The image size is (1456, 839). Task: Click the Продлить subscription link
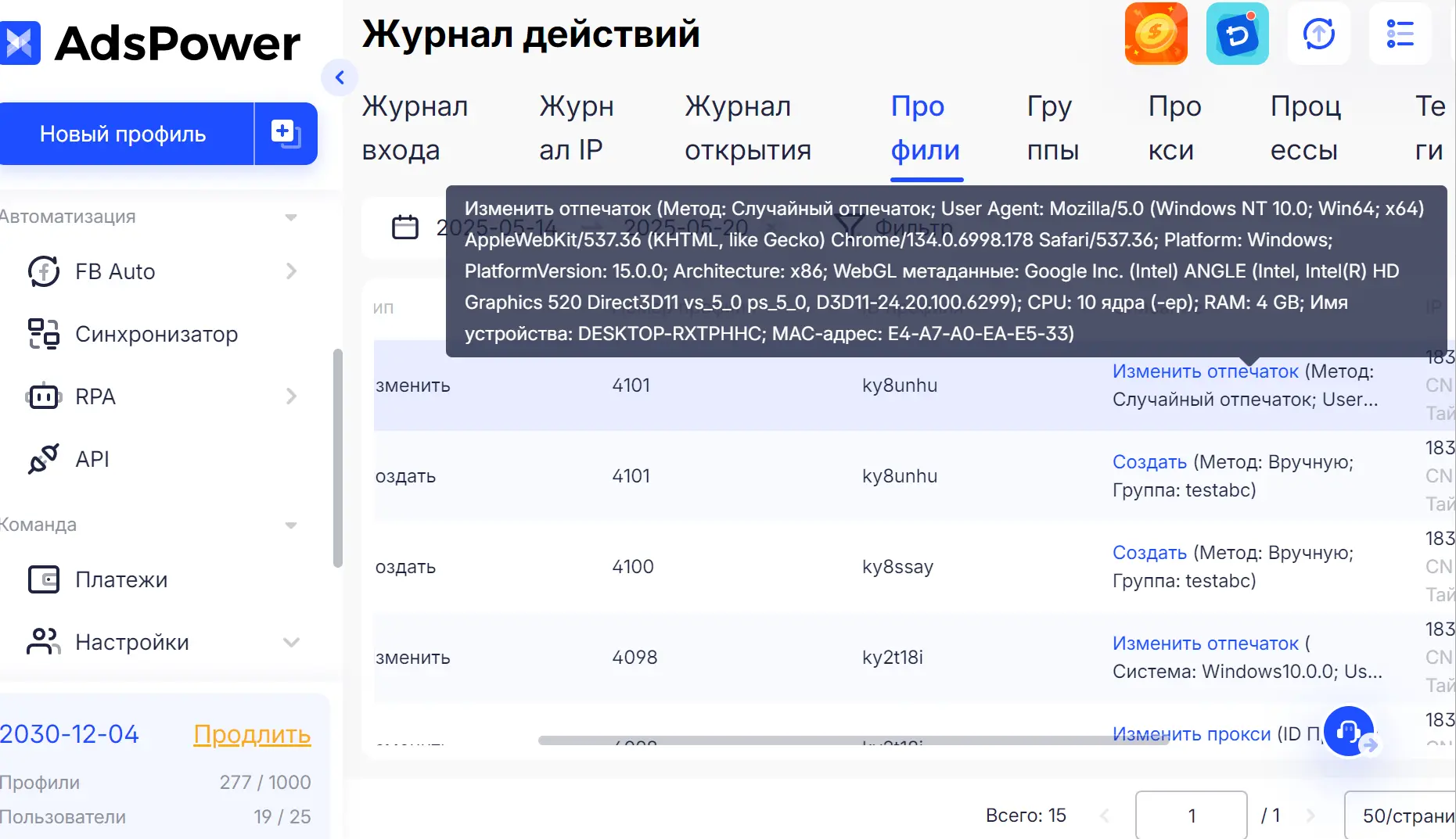252,734
